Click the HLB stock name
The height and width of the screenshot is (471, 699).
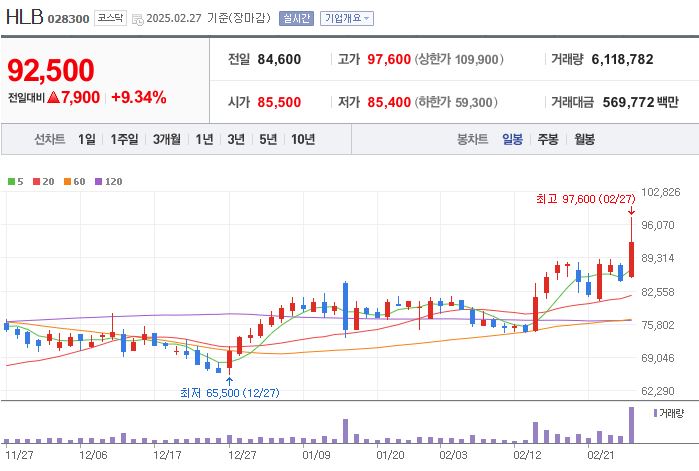pyautogui.click(x=25, y=17)
